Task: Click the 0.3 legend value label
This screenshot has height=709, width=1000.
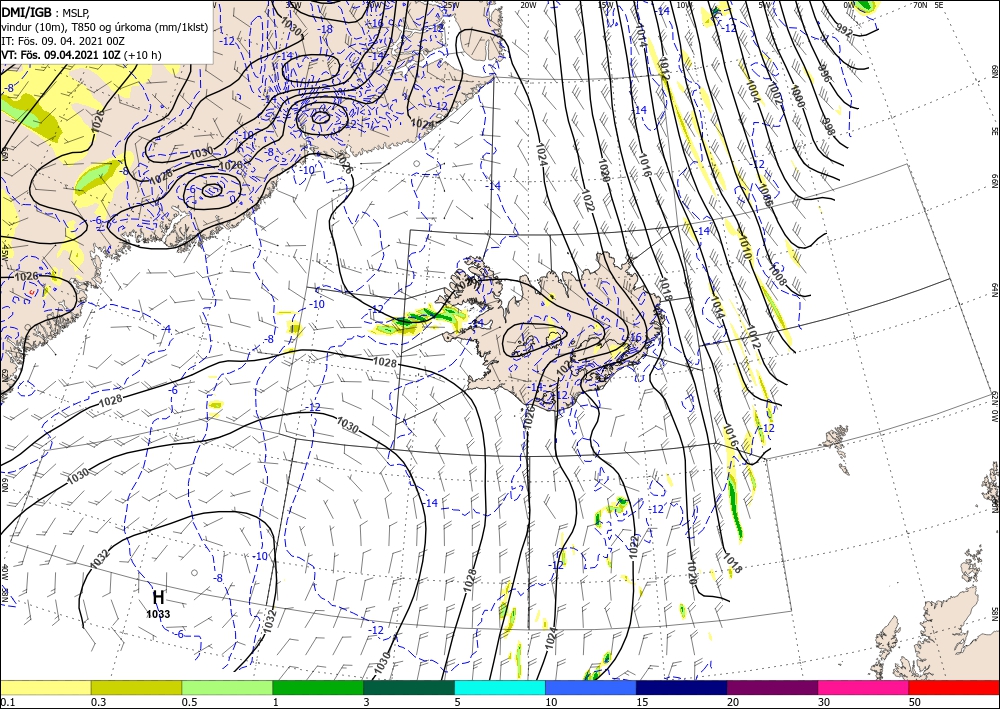Action: (98, 702)
